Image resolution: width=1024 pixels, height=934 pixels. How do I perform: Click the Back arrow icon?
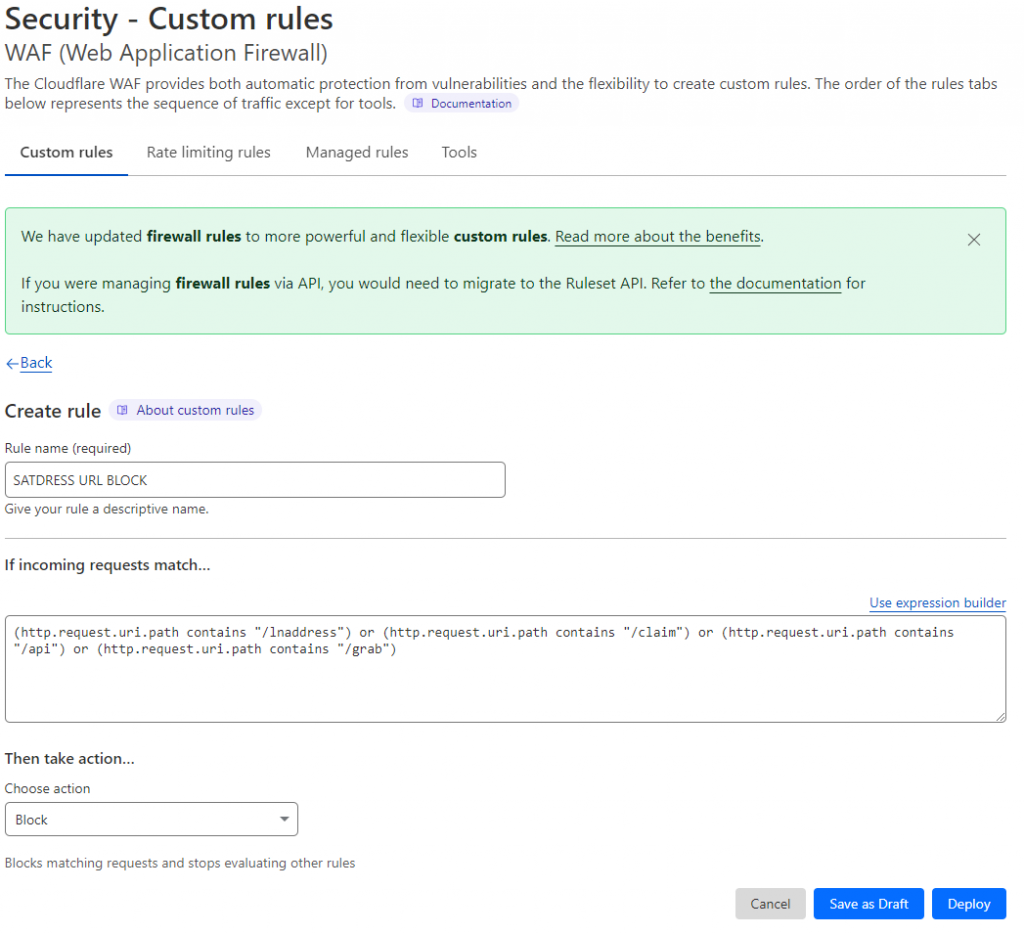(x=12, y=364)
